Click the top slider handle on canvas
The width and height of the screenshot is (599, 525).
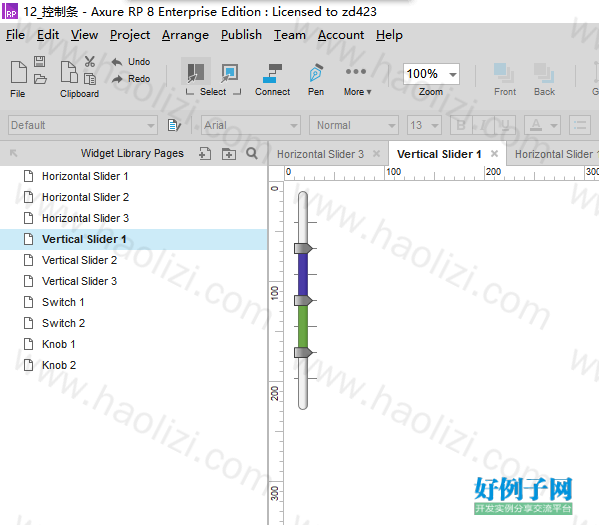(x=303, y=248)
